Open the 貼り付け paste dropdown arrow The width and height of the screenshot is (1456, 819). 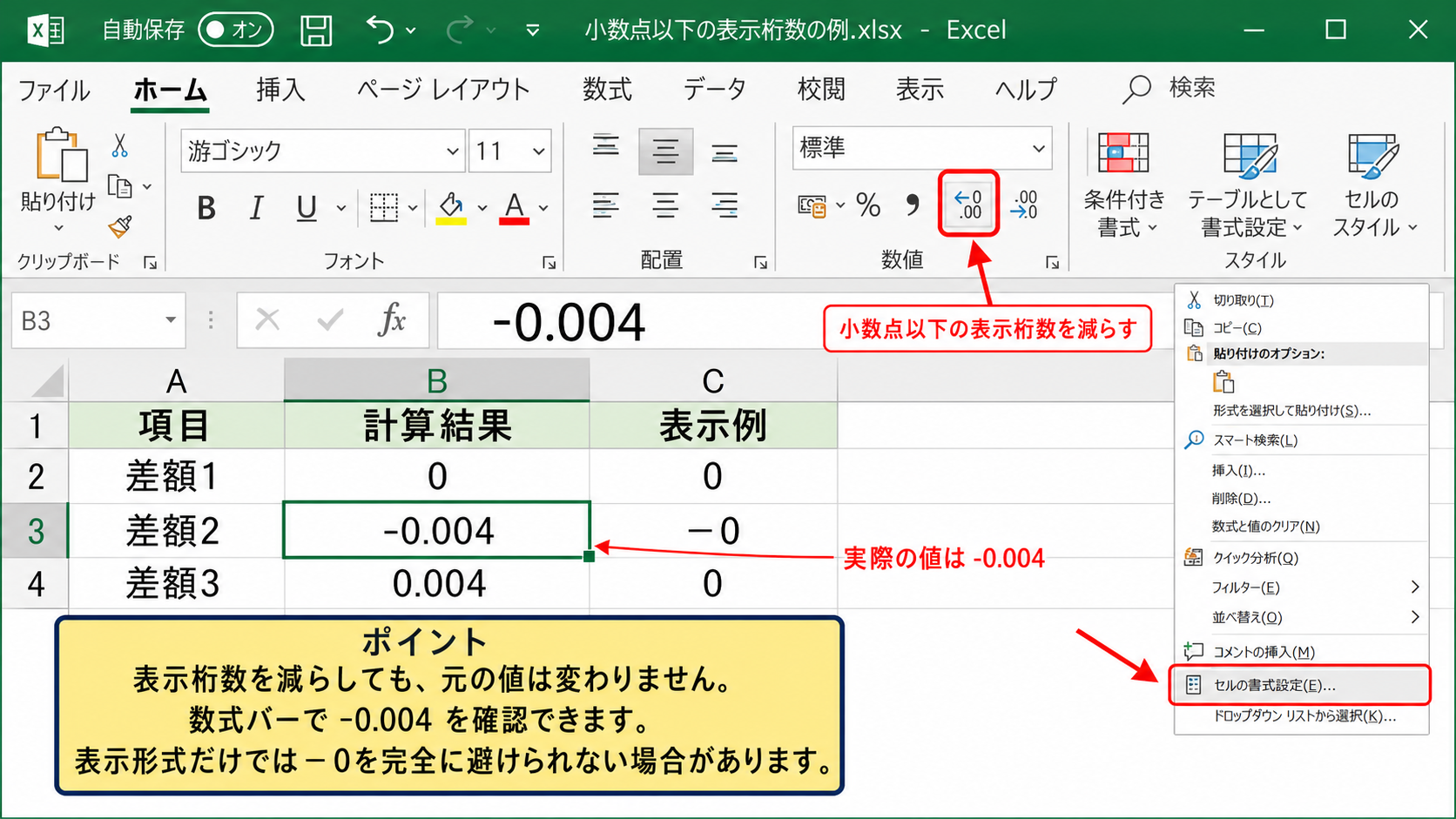(58, 228)
